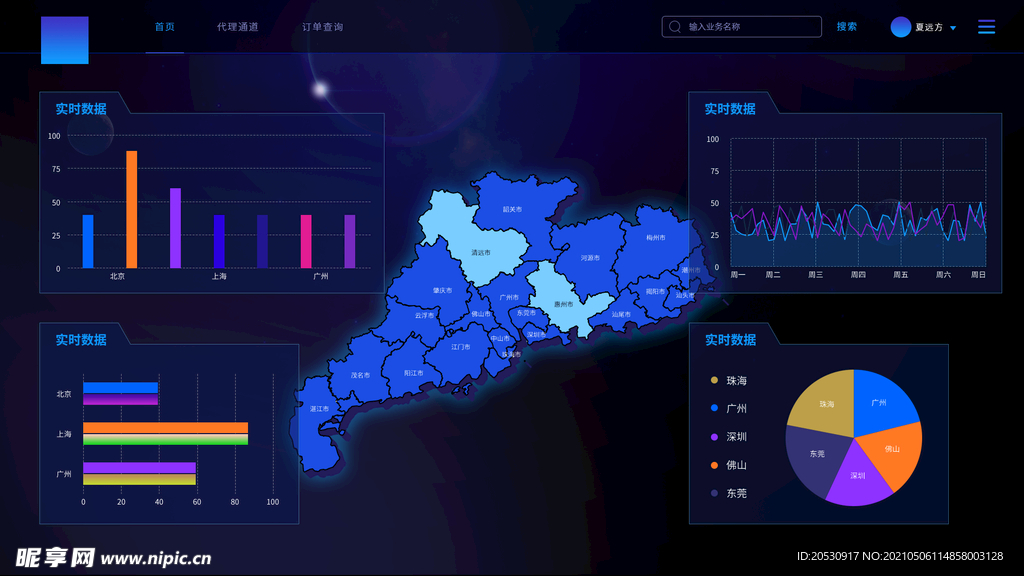Click the 夏远方 username

coord(929,27)
